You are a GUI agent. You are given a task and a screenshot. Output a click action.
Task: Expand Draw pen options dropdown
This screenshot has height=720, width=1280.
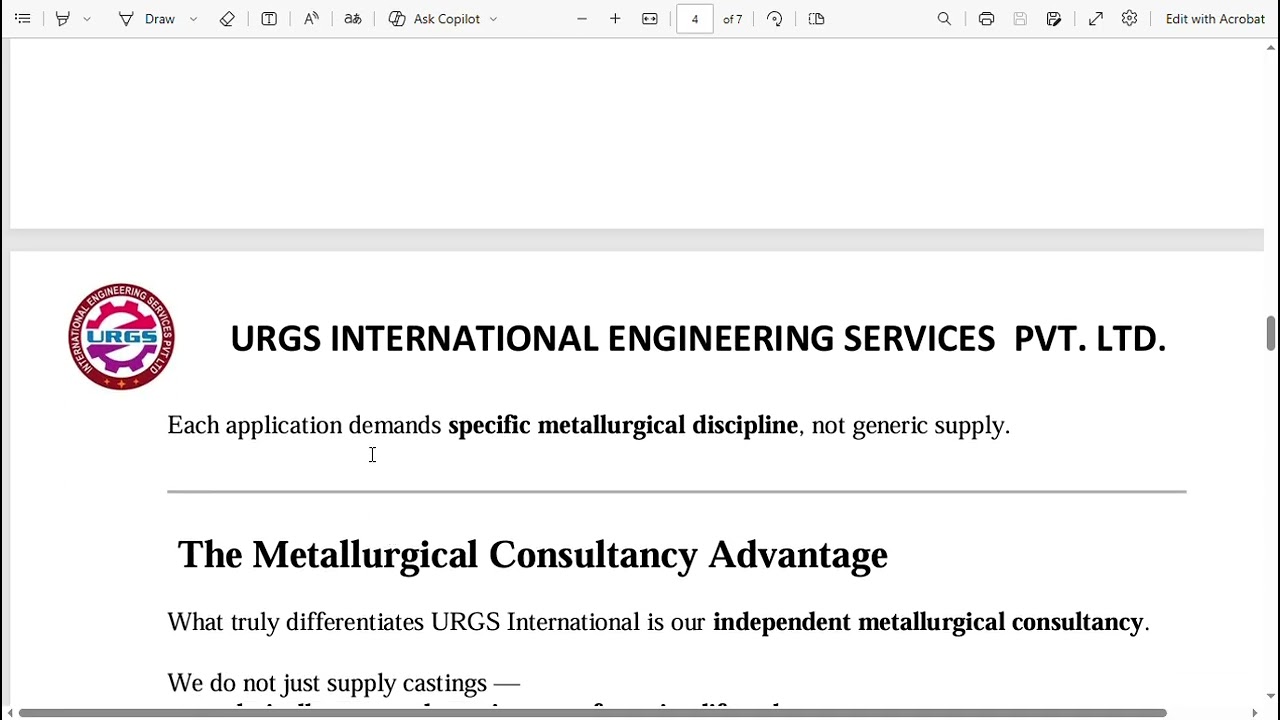[193, 19]
